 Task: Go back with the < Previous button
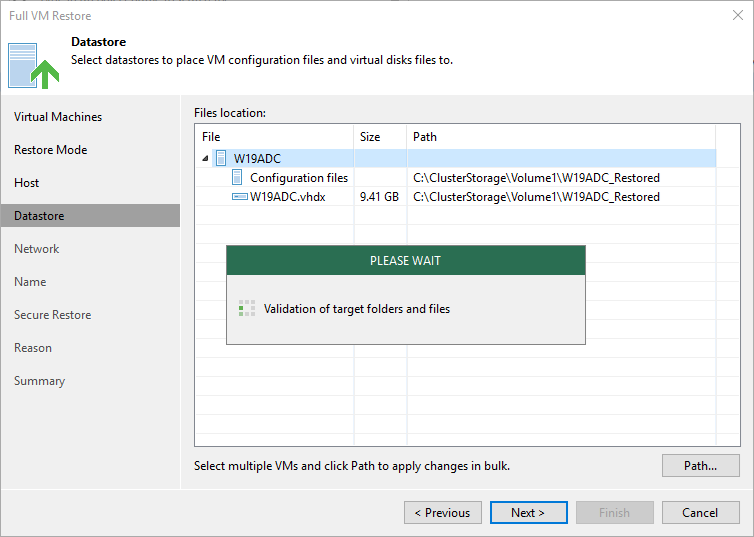443,512
